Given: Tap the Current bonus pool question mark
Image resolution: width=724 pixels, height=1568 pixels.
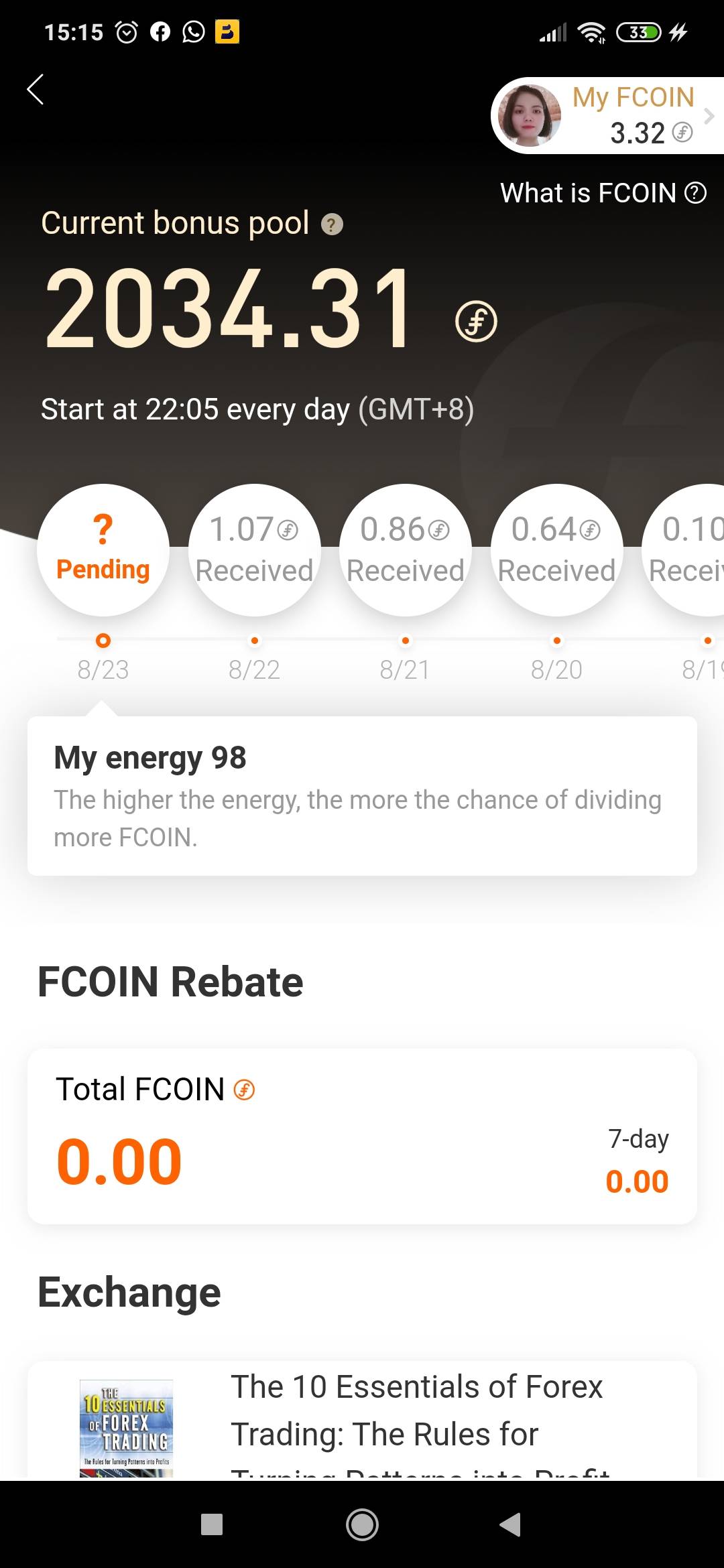Looking at the screenshot, I should click(332, 224).
